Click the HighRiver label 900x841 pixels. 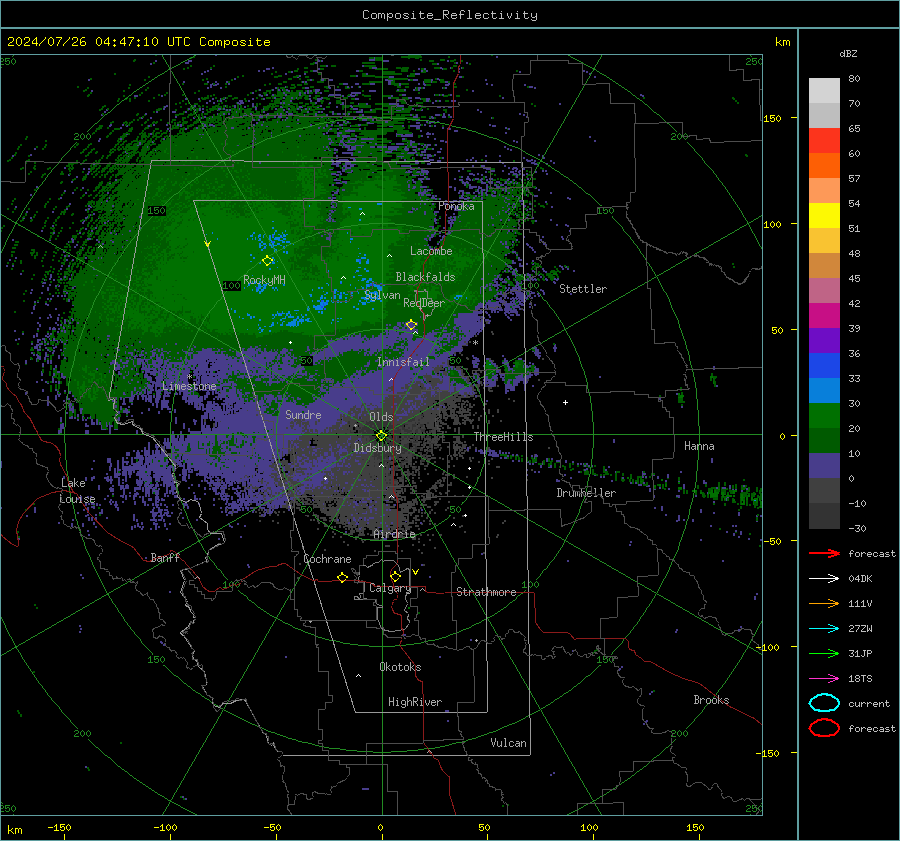[415, 702]
